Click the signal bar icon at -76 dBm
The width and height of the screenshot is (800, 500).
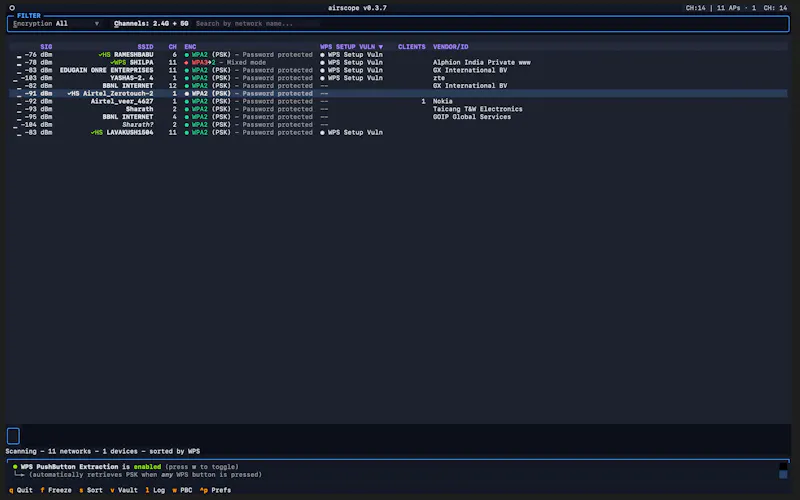click(x=19, y=56)
